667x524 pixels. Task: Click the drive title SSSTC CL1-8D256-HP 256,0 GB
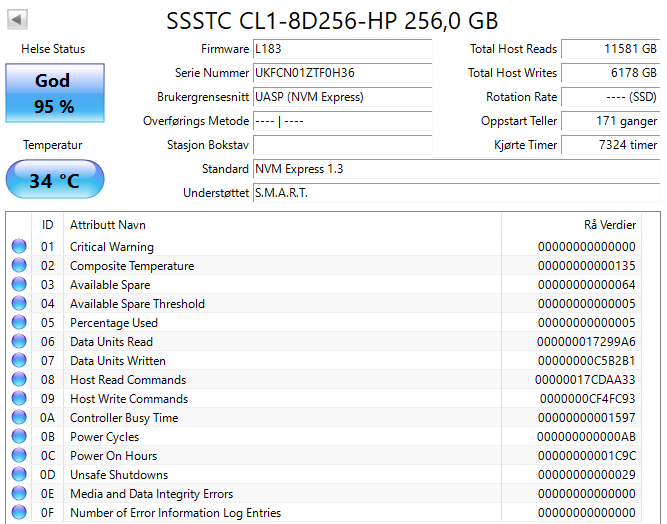coord(332,20)
